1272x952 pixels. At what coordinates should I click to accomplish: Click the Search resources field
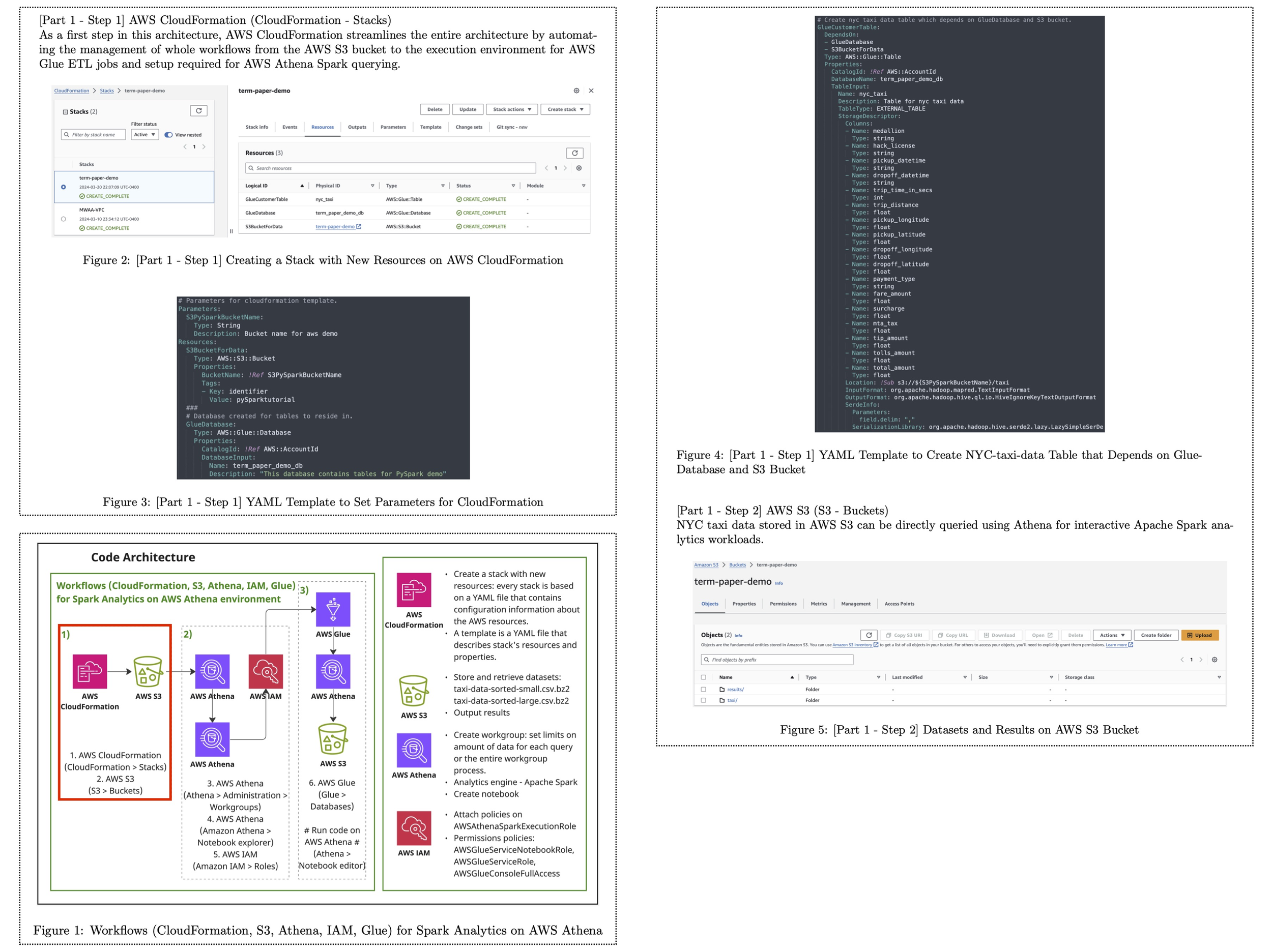tap(390, 168)
